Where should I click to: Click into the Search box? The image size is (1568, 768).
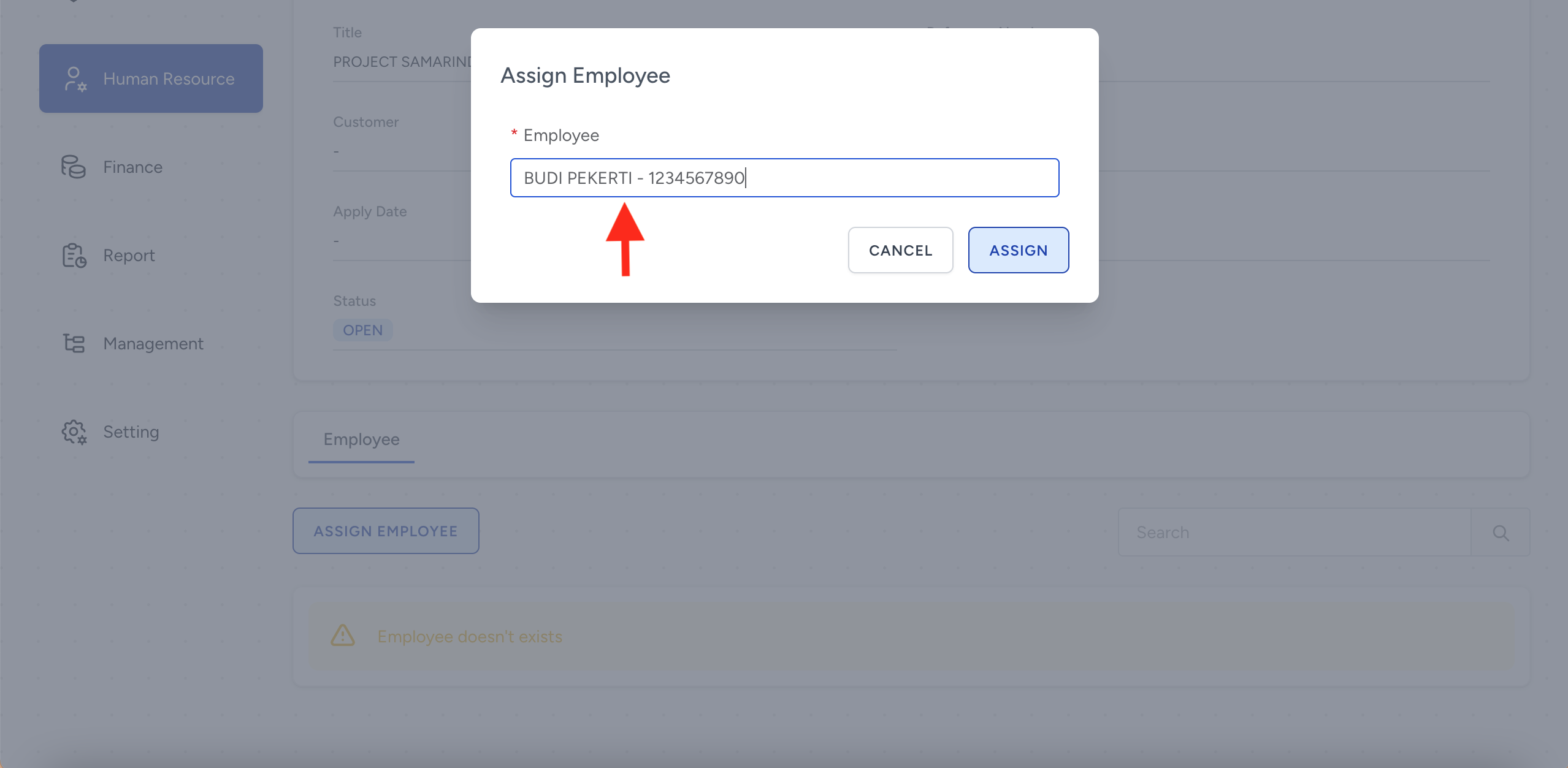point(1294,533)
